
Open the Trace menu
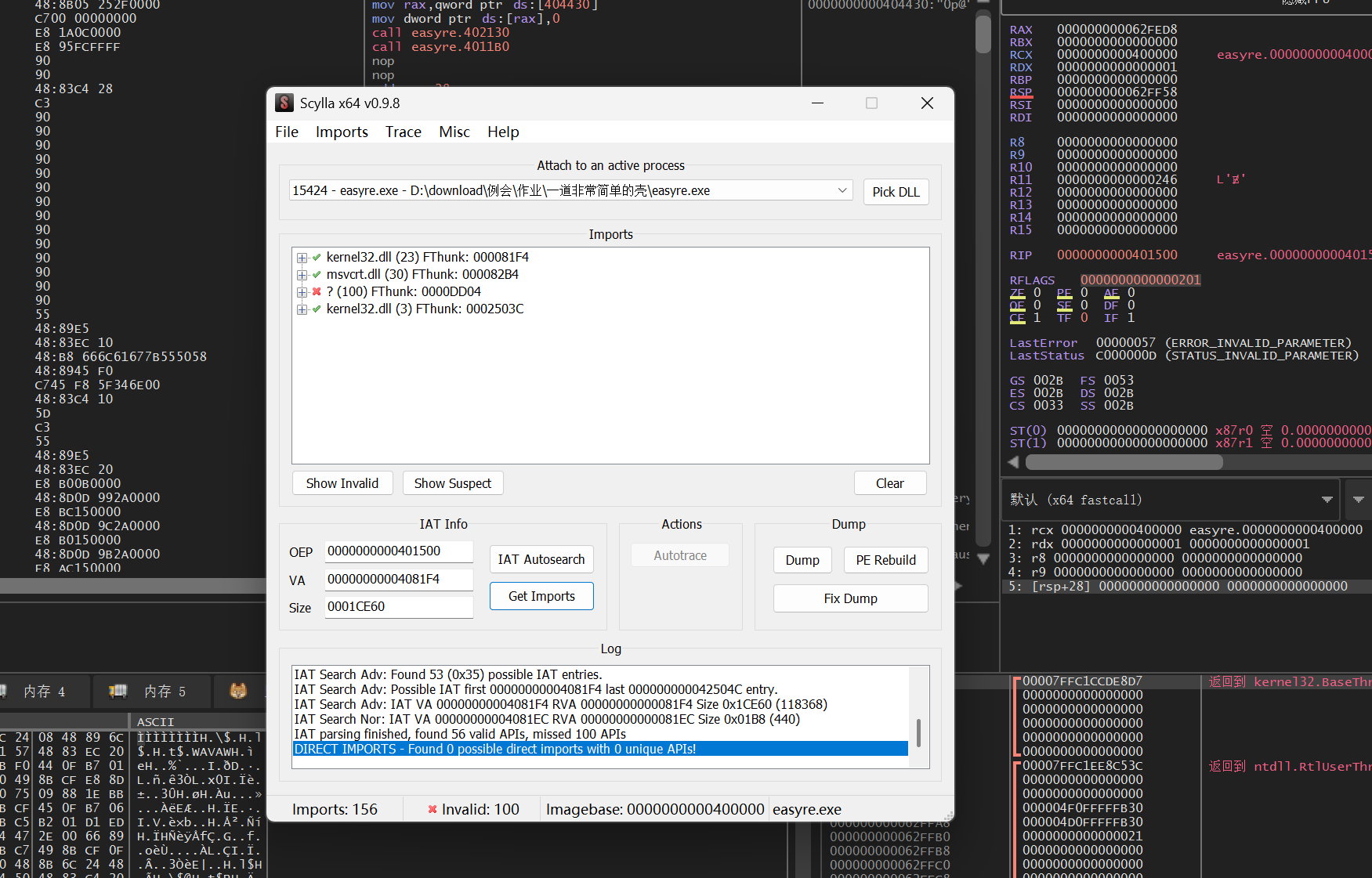pyautogui.click(x=403, y=132)
